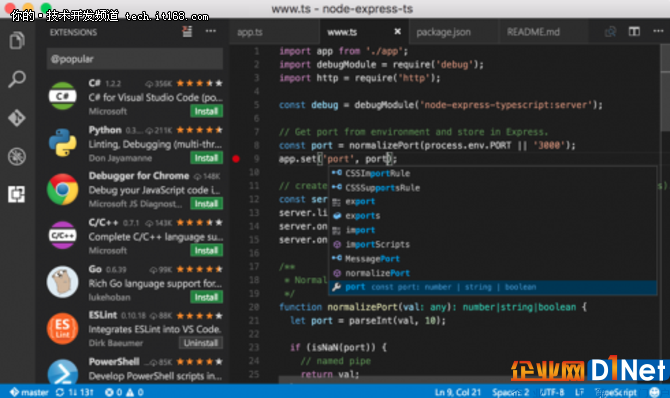Install the Python extension
The height and width of the screenshot is (398, 670).
[x=206, y=158]
